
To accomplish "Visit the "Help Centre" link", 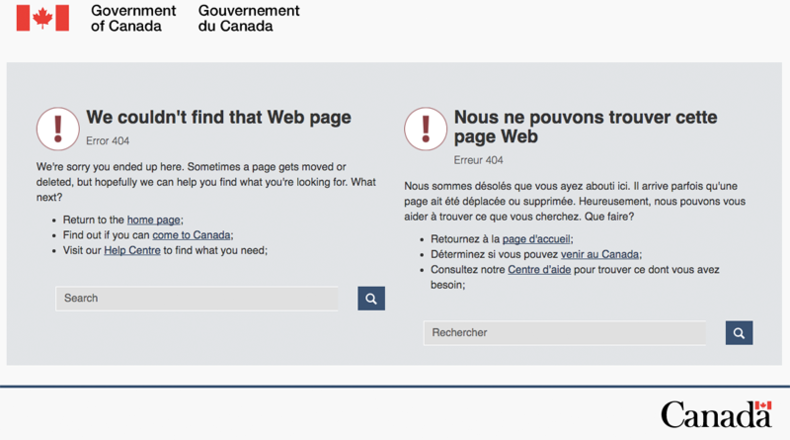I will click(132, 250).
